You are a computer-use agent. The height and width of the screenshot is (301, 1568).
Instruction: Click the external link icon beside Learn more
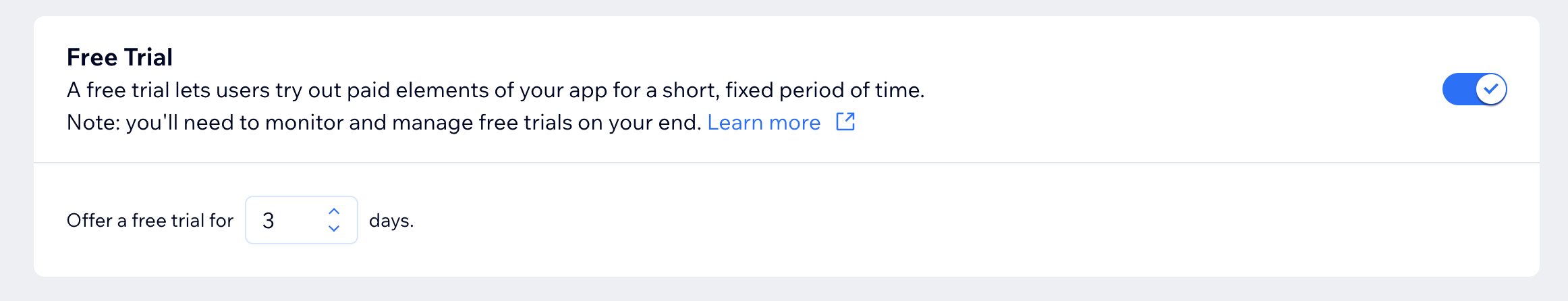coord(845,121)
